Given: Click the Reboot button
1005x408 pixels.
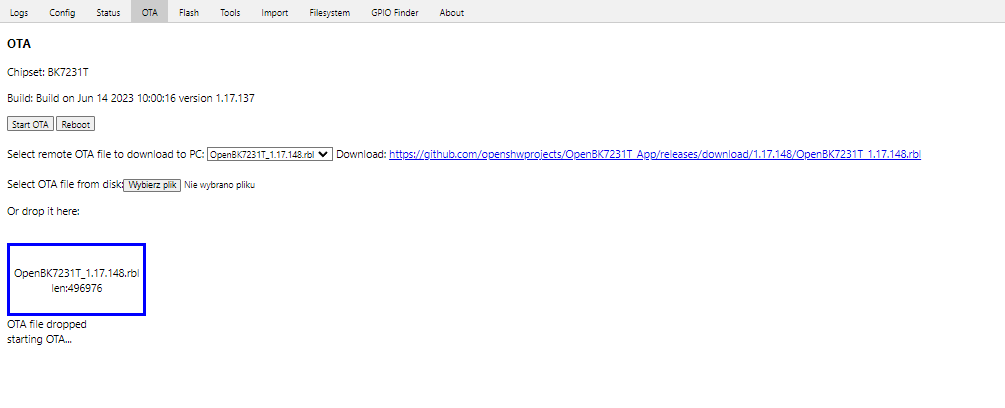Looking at the screenshot, I should click(76, 124).
